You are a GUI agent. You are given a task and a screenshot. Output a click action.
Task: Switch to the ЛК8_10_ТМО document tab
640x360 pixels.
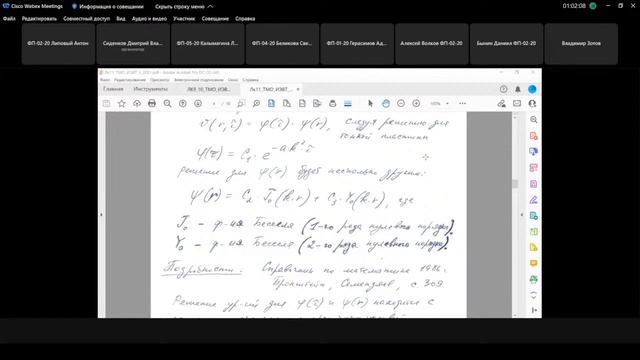pyautogui.click(x=209, y=89)
